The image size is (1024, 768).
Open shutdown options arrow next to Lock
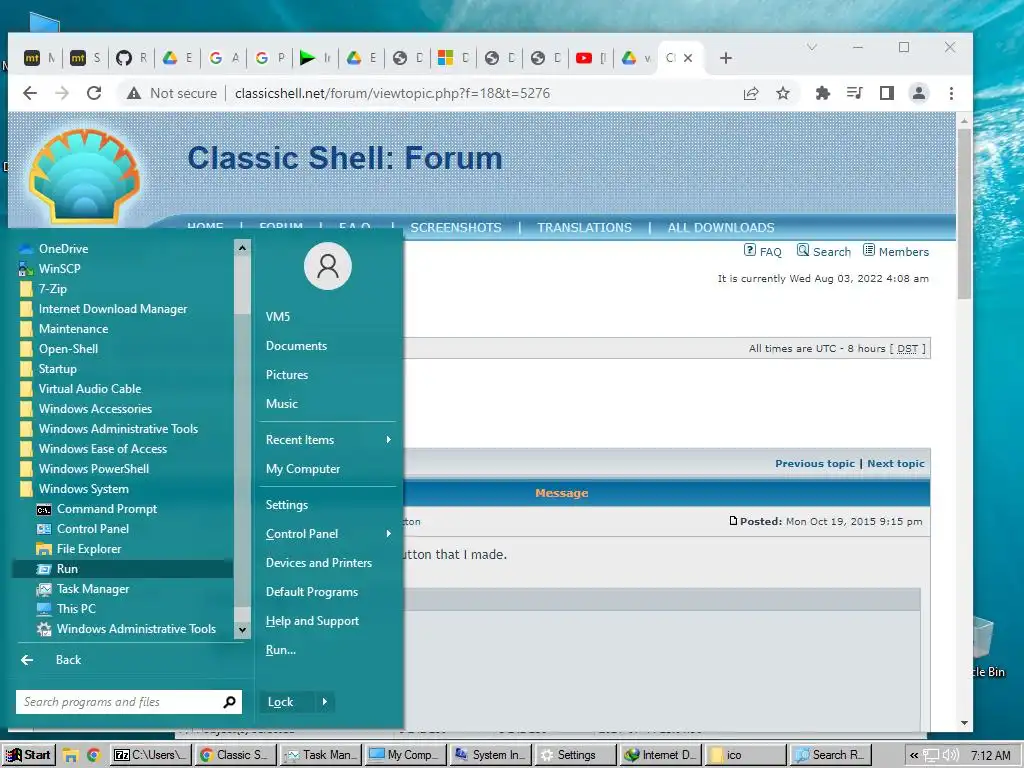pos(325,702)
